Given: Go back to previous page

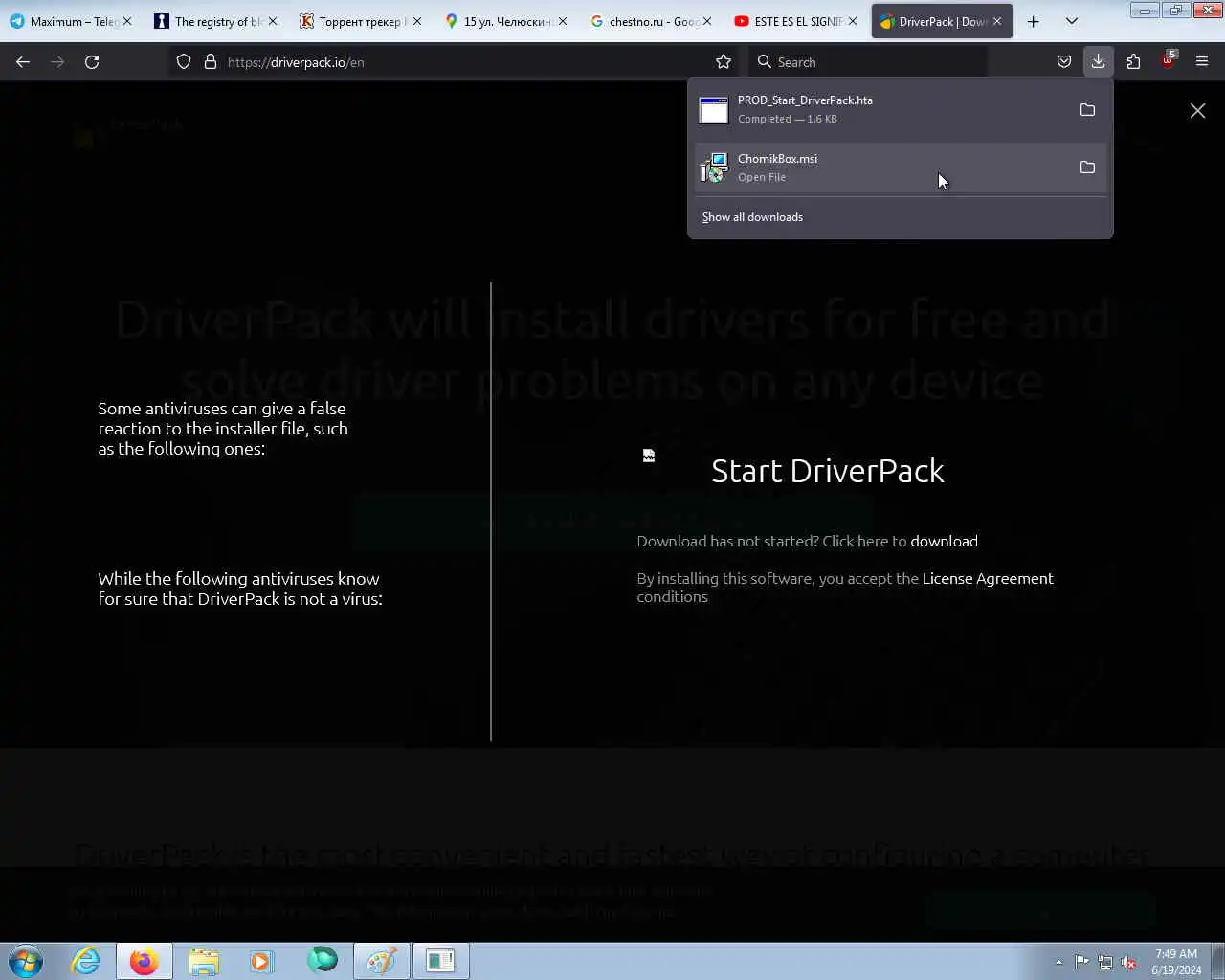Looking at the screenshot, I should pyautogui.click(x=23, y=62).
